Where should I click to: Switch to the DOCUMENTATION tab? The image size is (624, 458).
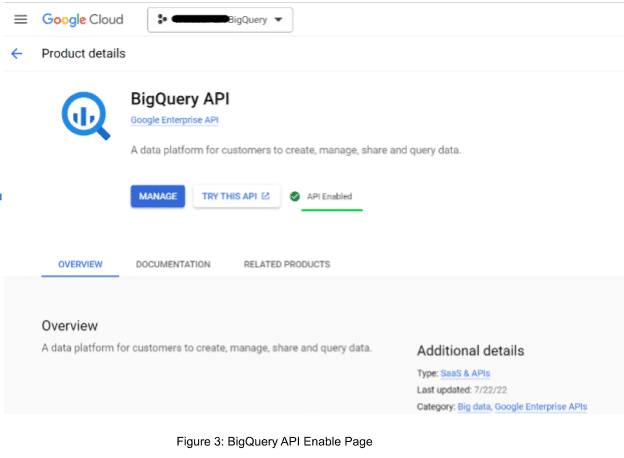click(173, 264)
